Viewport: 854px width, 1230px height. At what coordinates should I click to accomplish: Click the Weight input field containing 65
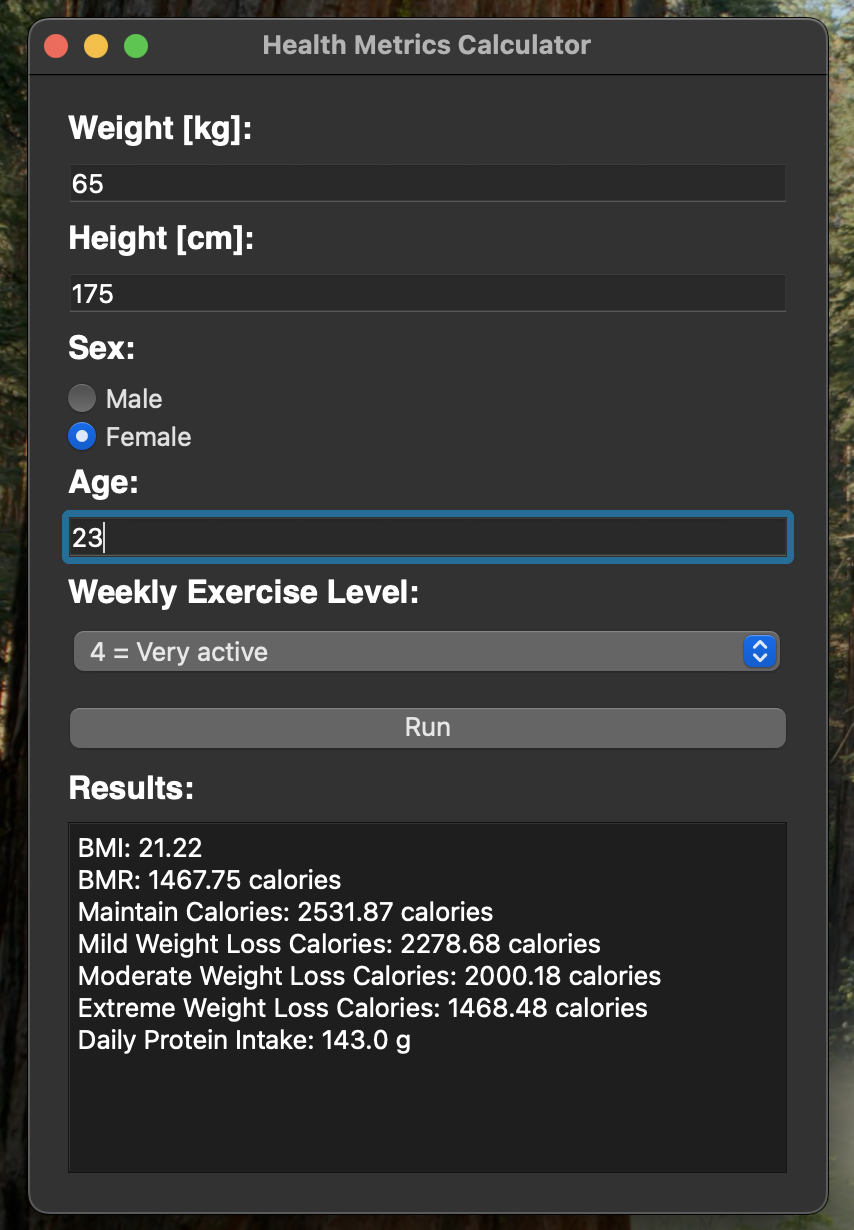point(427,183)
